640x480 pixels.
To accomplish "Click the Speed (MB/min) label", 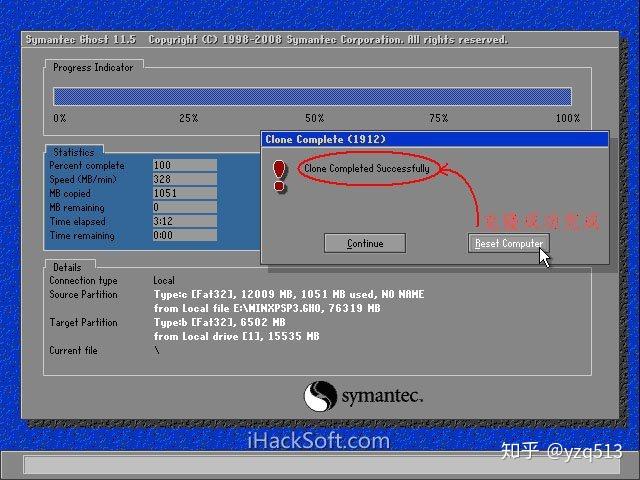I will 83,179.
